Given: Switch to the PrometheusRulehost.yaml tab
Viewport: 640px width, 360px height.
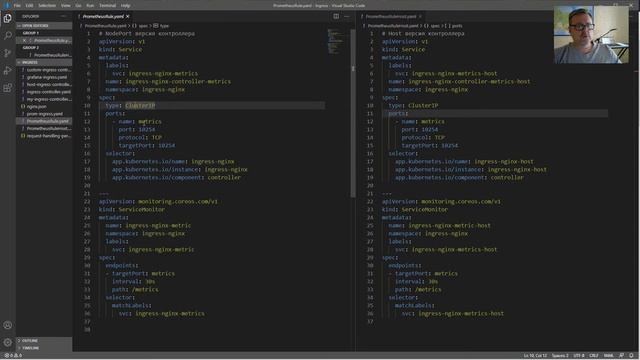Looking at the screenshot, I should click(x=391, y=16).
